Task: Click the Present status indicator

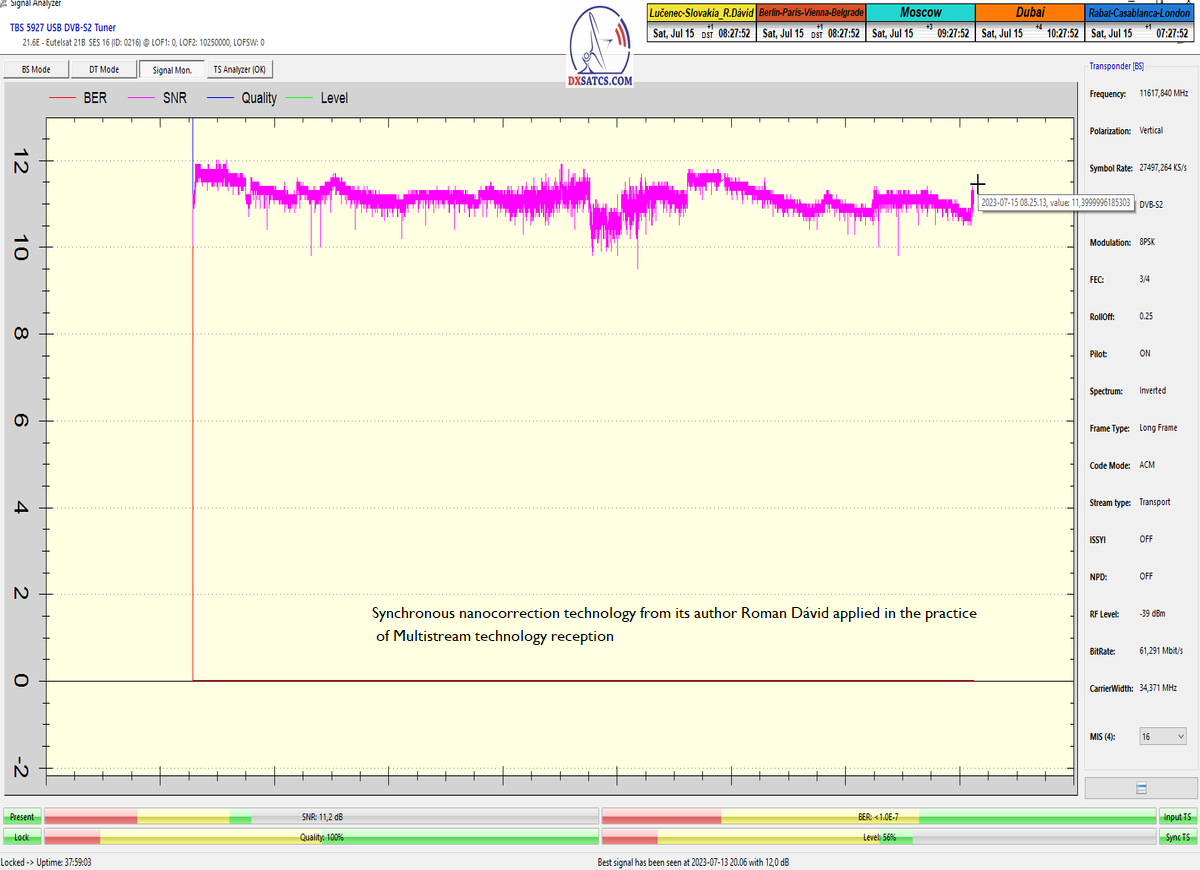Action: pyautogui.click(x=22, y=817)
